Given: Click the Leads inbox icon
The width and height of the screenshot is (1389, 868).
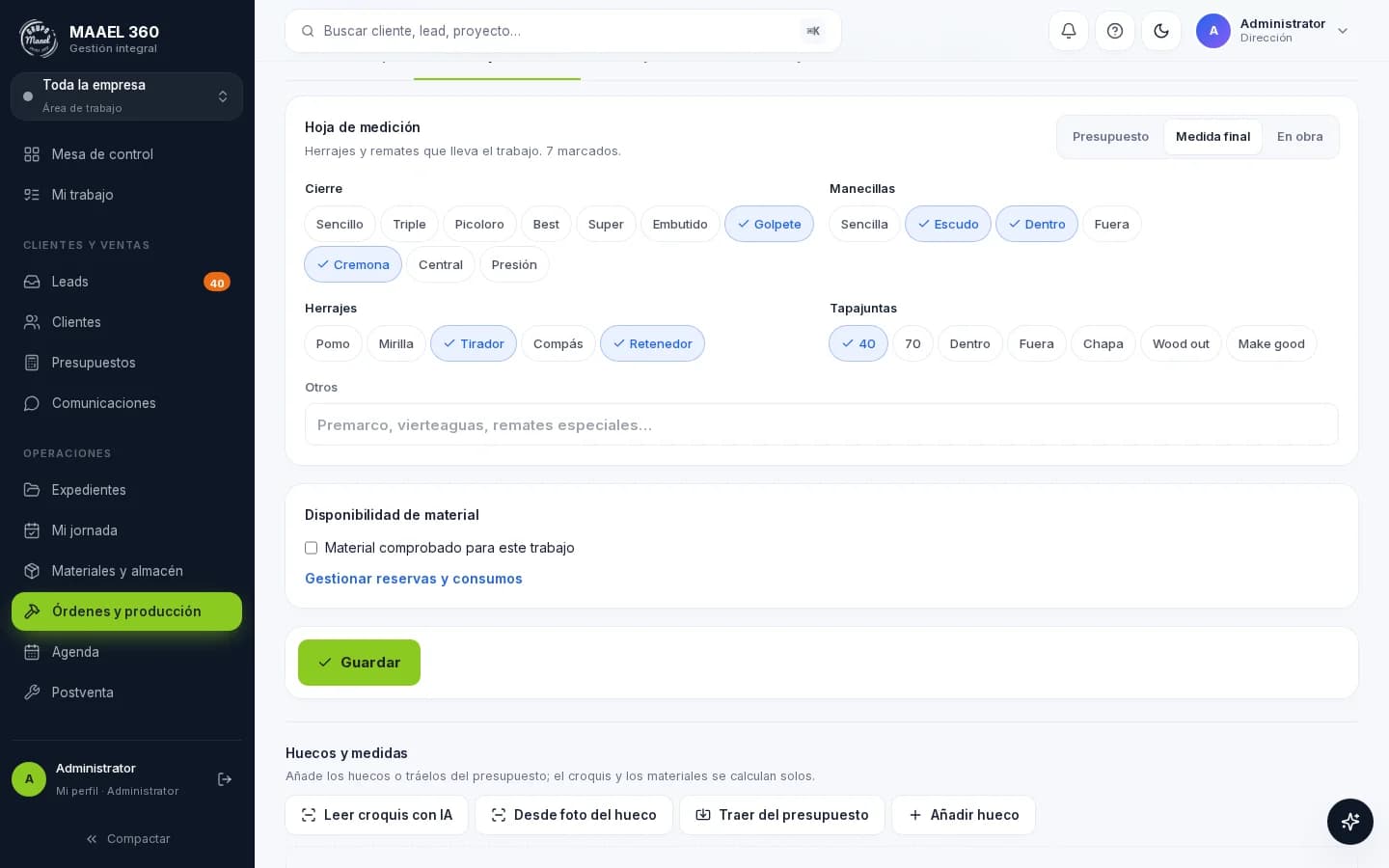Looking at the screenshot, I should click(32, 282).
